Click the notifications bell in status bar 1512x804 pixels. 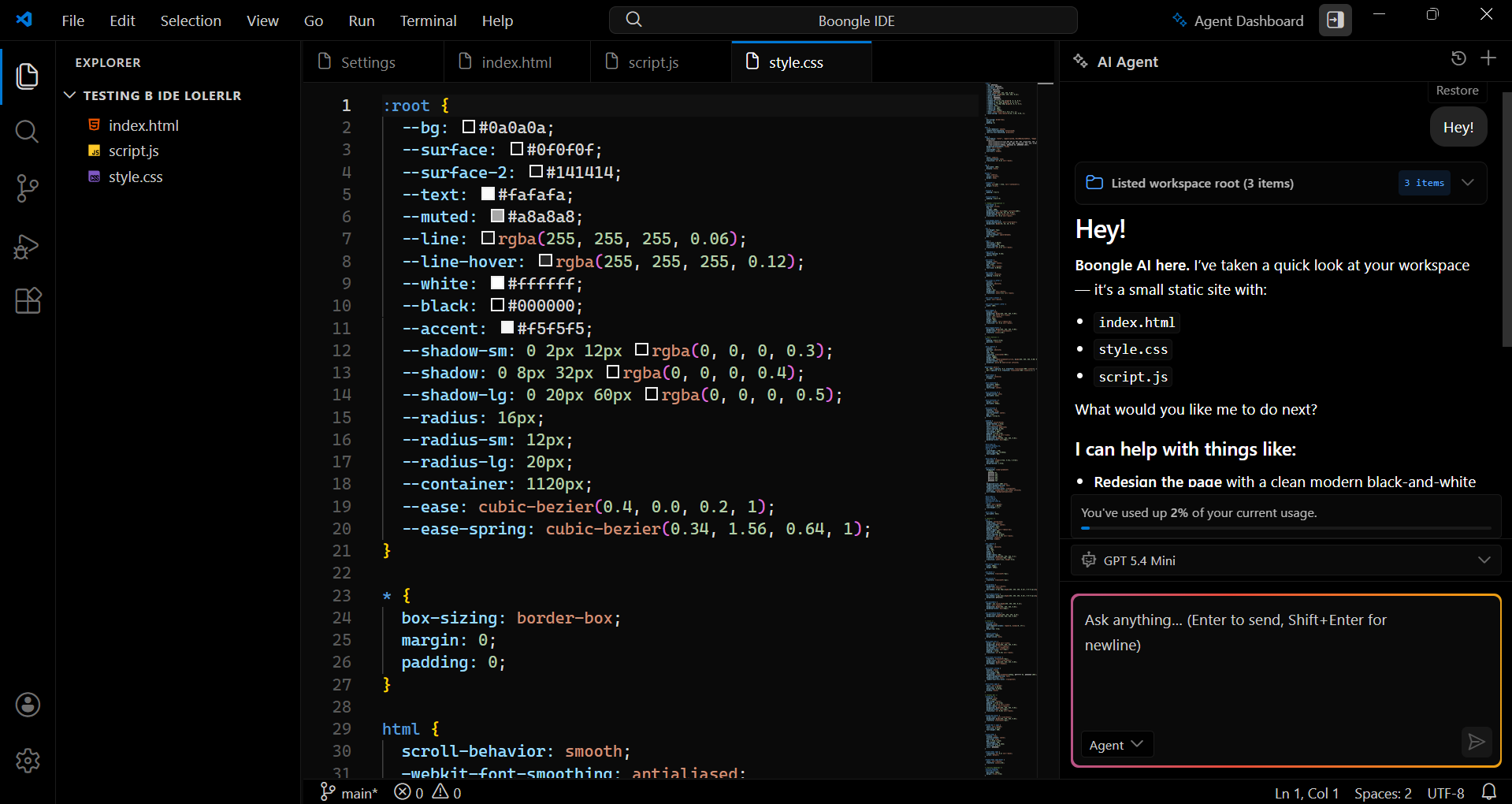click(1489, 791)
